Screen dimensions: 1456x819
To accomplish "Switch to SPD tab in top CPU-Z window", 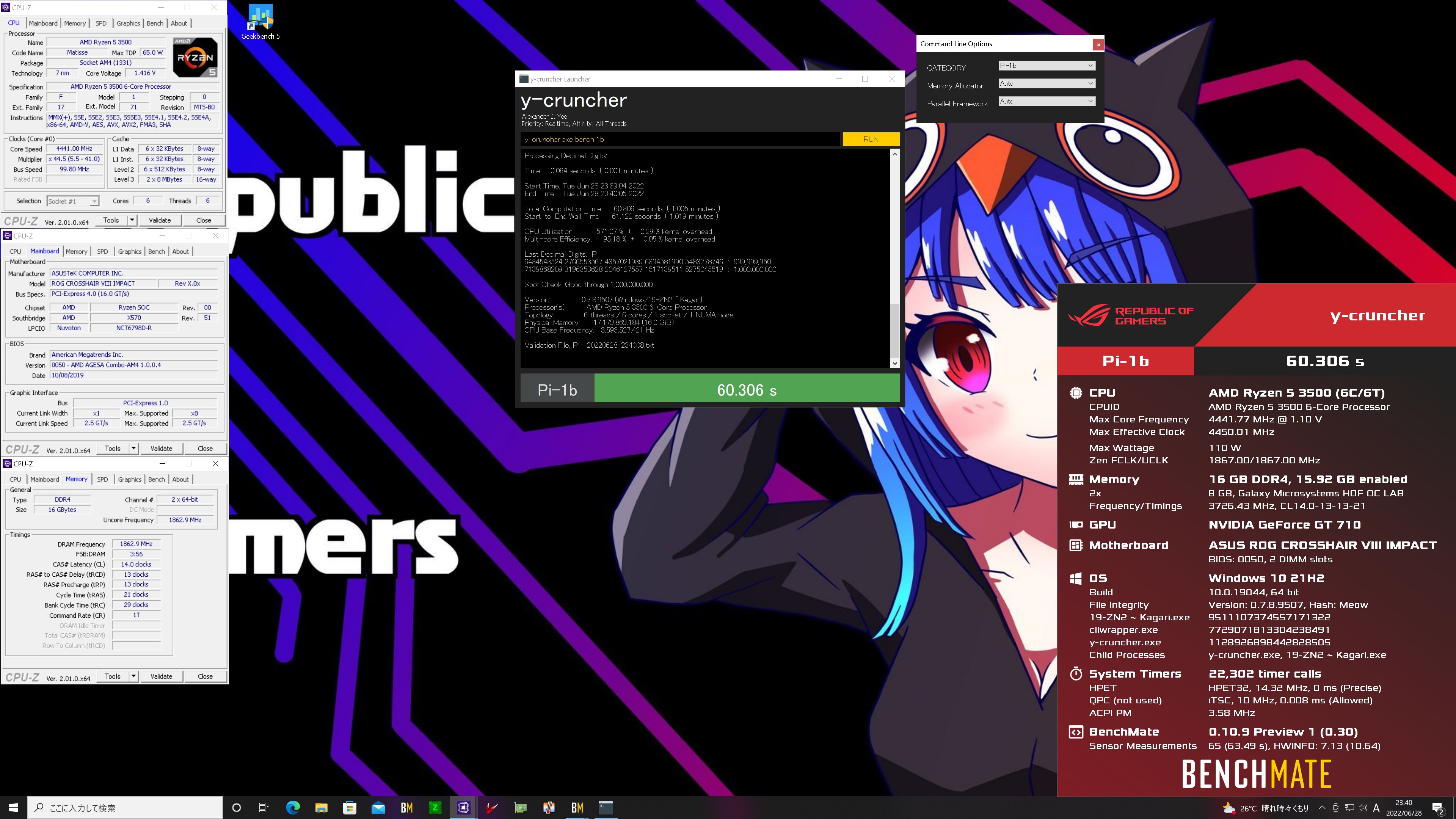I will [100, 23].
